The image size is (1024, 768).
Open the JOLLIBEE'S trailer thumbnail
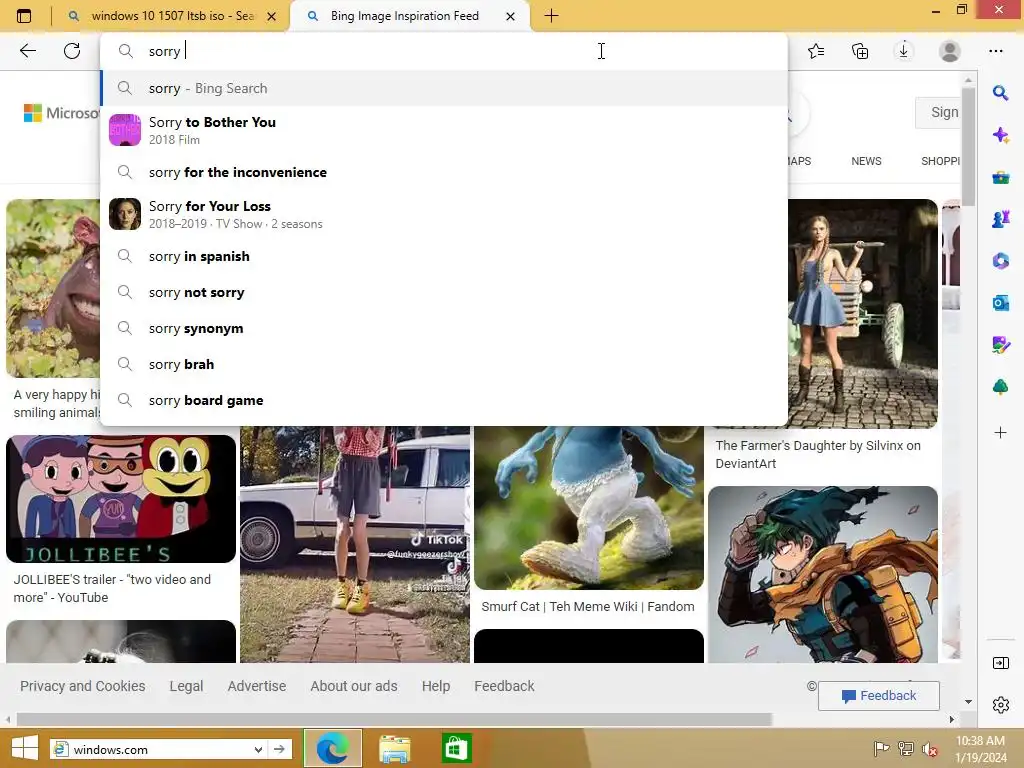(121, 499)
